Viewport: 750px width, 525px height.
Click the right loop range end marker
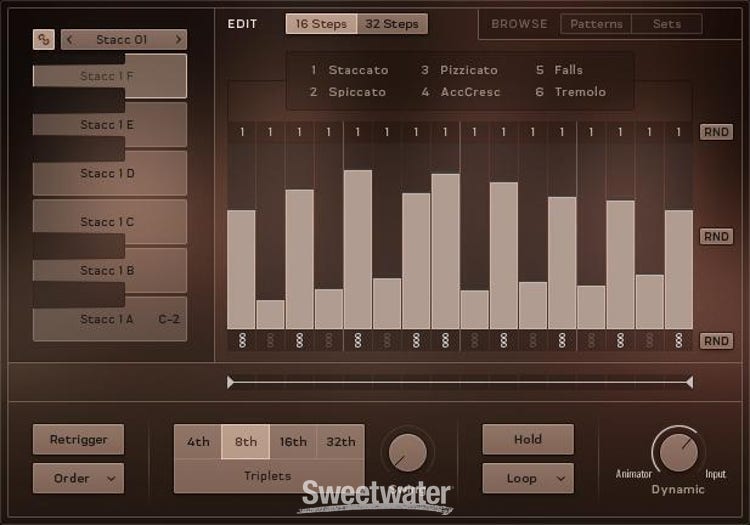click(x=689, y=381)
